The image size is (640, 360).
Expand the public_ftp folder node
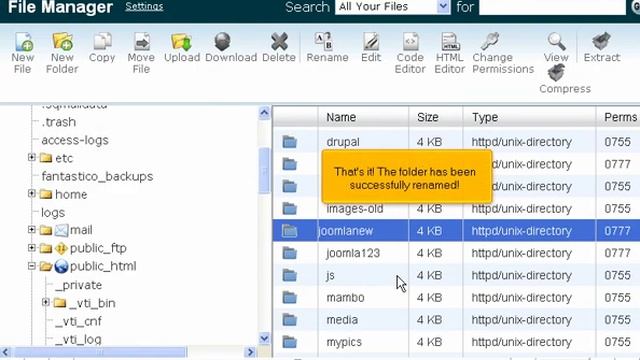(x=31, y=247)
